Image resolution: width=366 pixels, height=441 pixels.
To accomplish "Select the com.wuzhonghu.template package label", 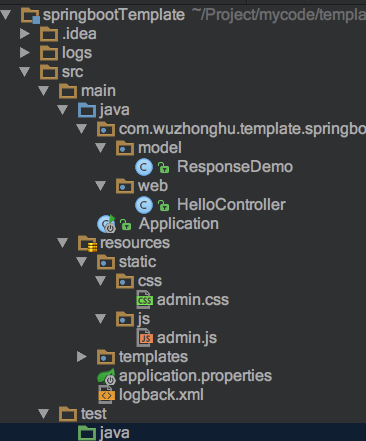I will point(242,129).
